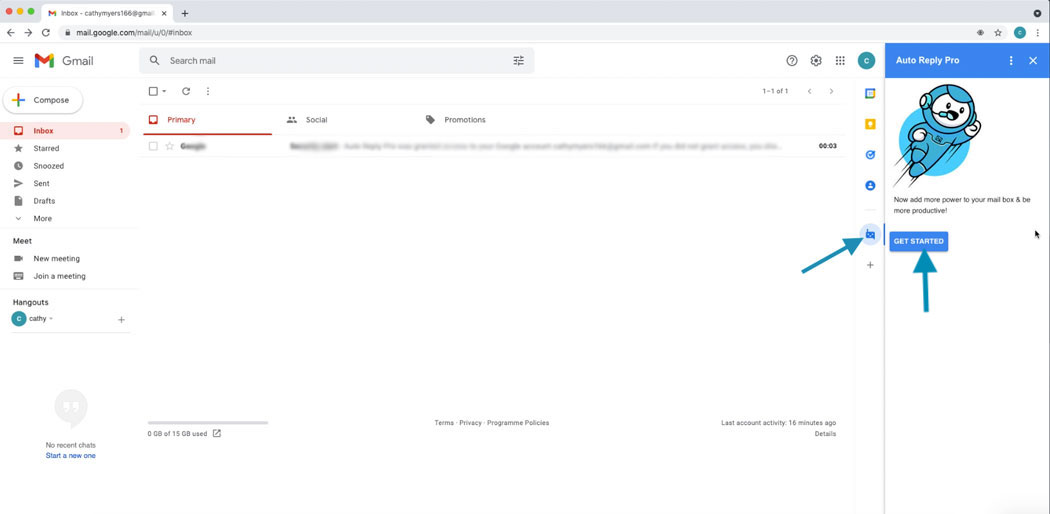Screen dimensions: 1050x514
Task: Get add-ons plus icon in side panel
Action: click(x=870, y=265)
